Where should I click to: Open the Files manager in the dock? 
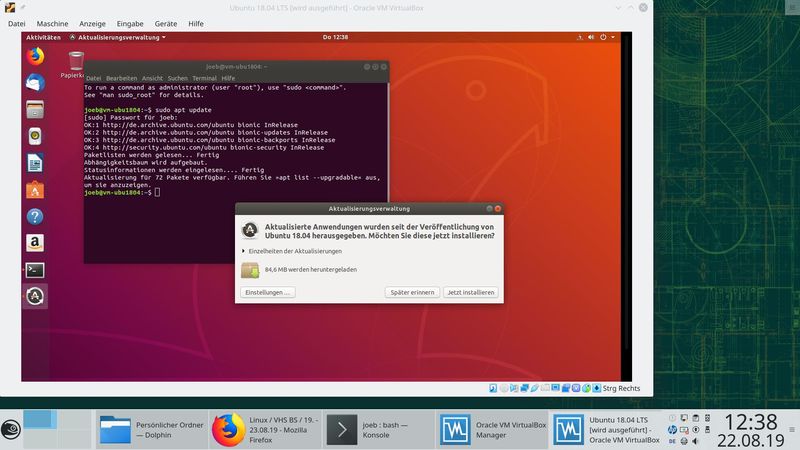(x=35, y=109)
